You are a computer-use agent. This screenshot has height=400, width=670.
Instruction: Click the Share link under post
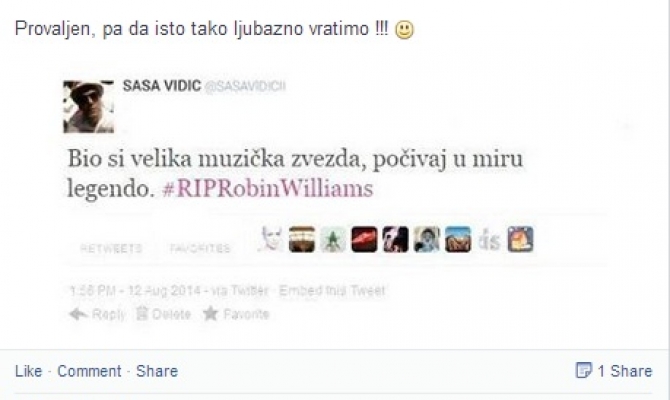157,371
